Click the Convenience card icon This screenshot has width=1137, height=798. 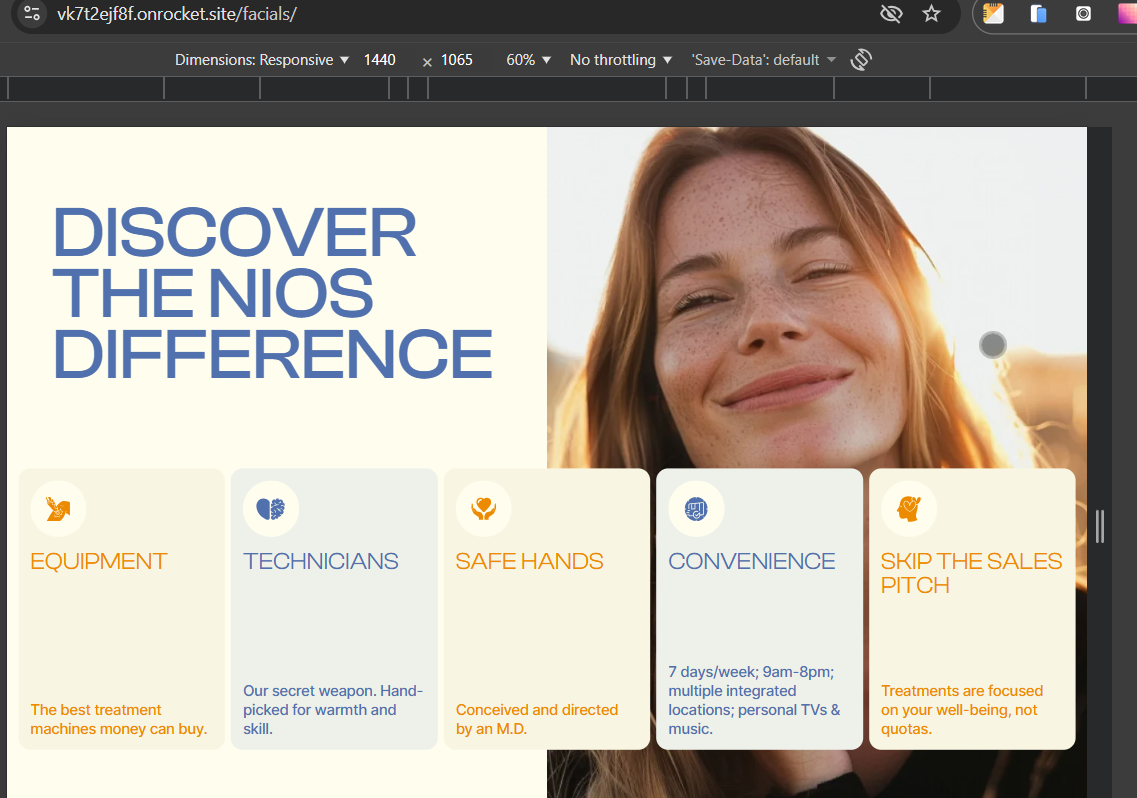click(x=696, y=509)
